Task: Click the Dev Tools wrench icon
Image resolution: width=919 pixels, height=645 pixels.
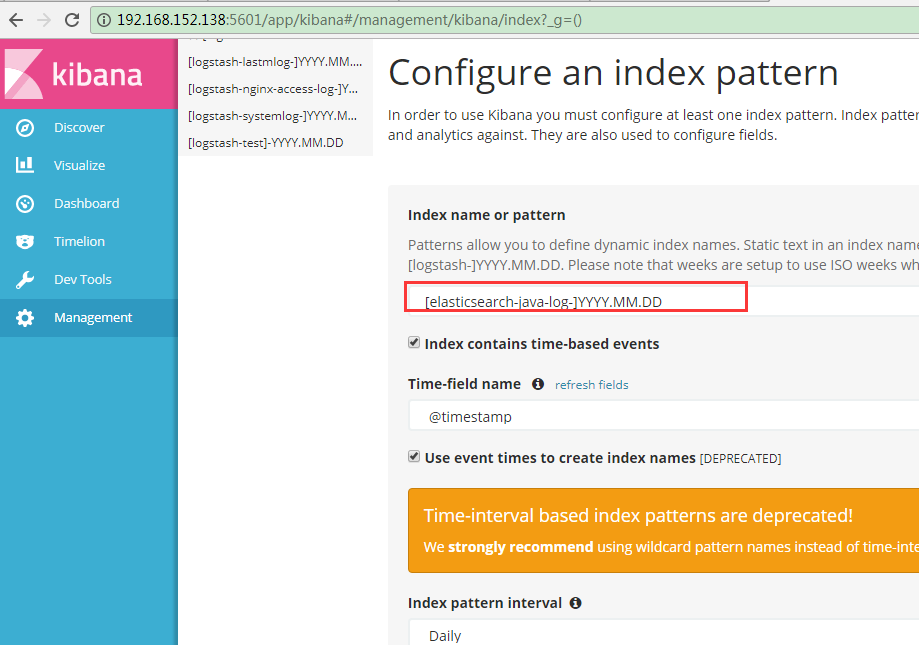Action: [x=25, y=279]
